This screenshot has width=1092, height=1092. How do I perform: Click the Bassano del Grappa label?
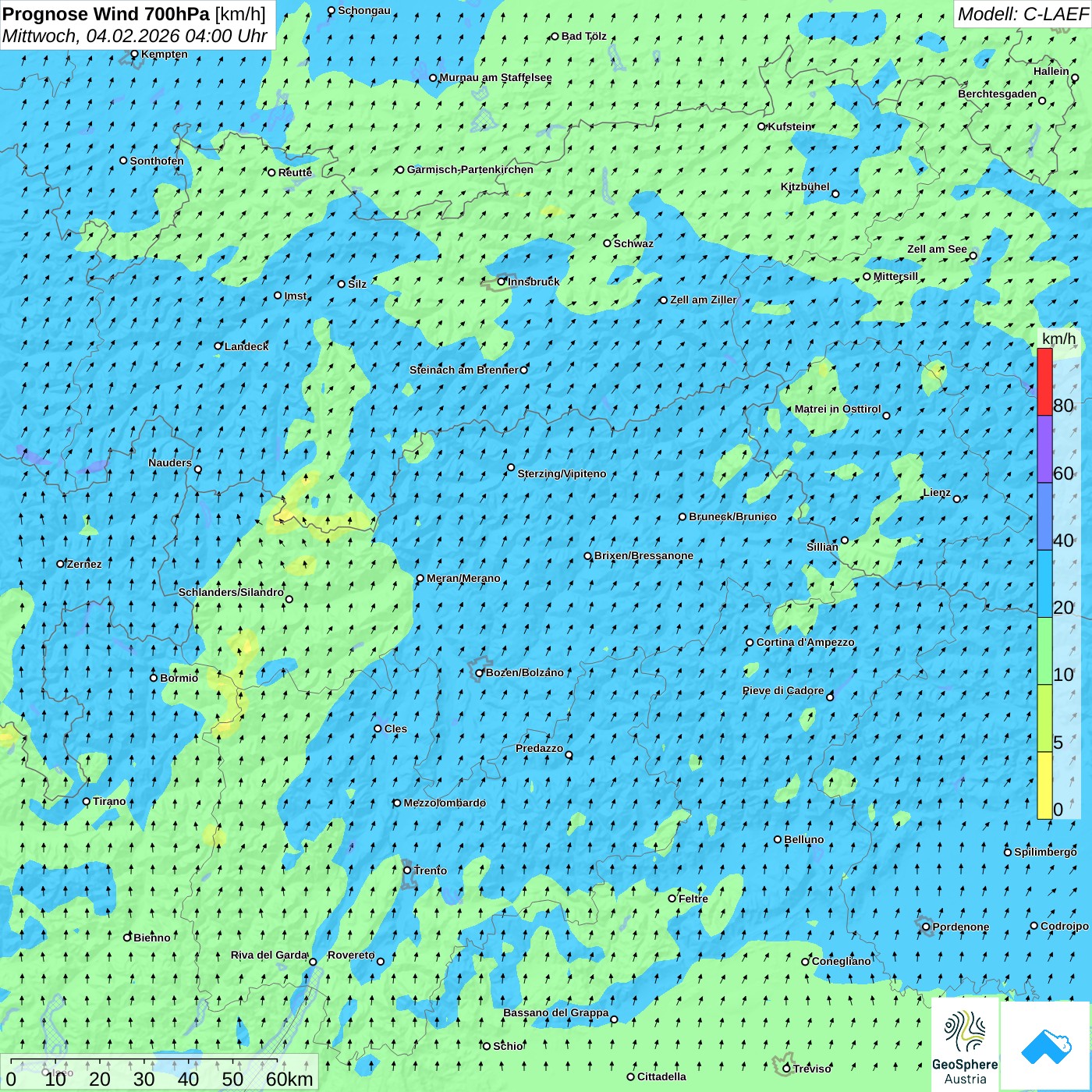pyautogui.click(x=556, y=1012)
